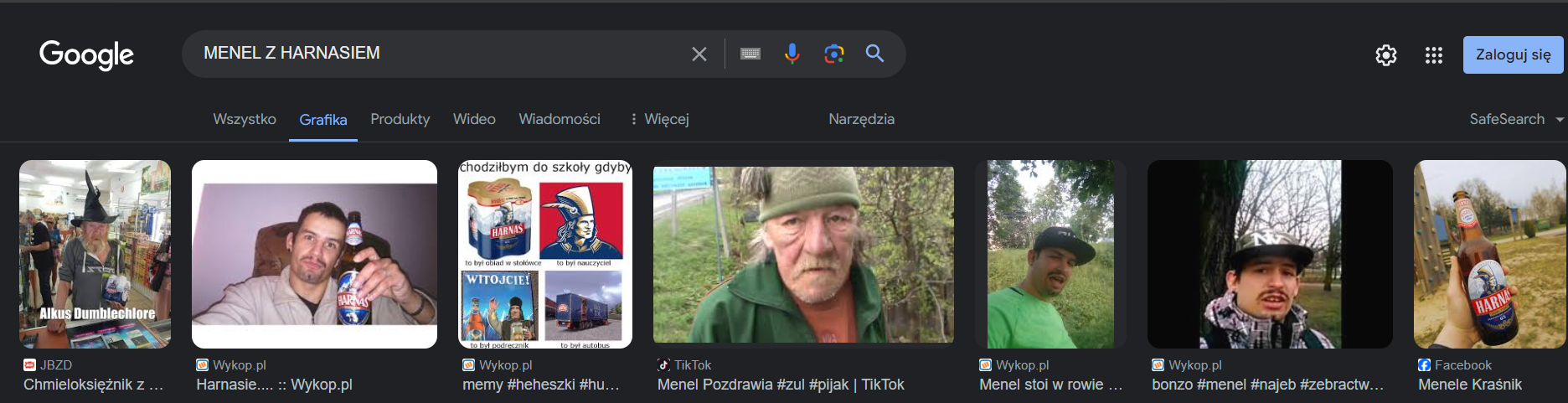Open the Alkus Dumblechlore thumbnail
Image resolution: width=1568 pixels, height=403 pixels.
95,254
